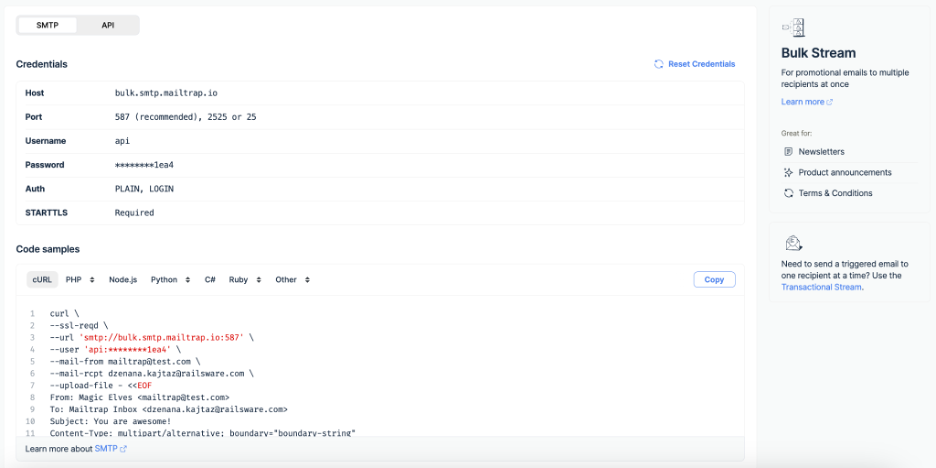Click the Port label

34,117
